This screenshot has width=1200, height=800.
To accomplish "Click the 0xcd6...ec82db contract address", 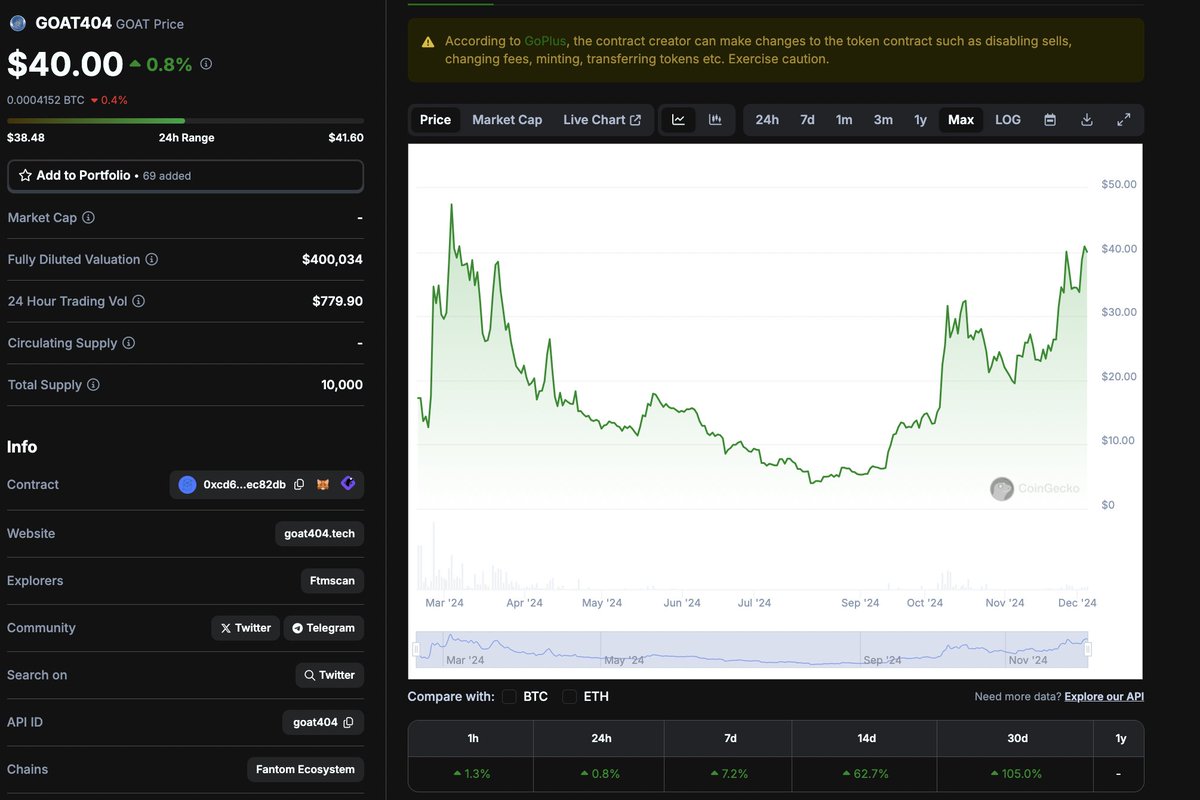I will point(244,485).
